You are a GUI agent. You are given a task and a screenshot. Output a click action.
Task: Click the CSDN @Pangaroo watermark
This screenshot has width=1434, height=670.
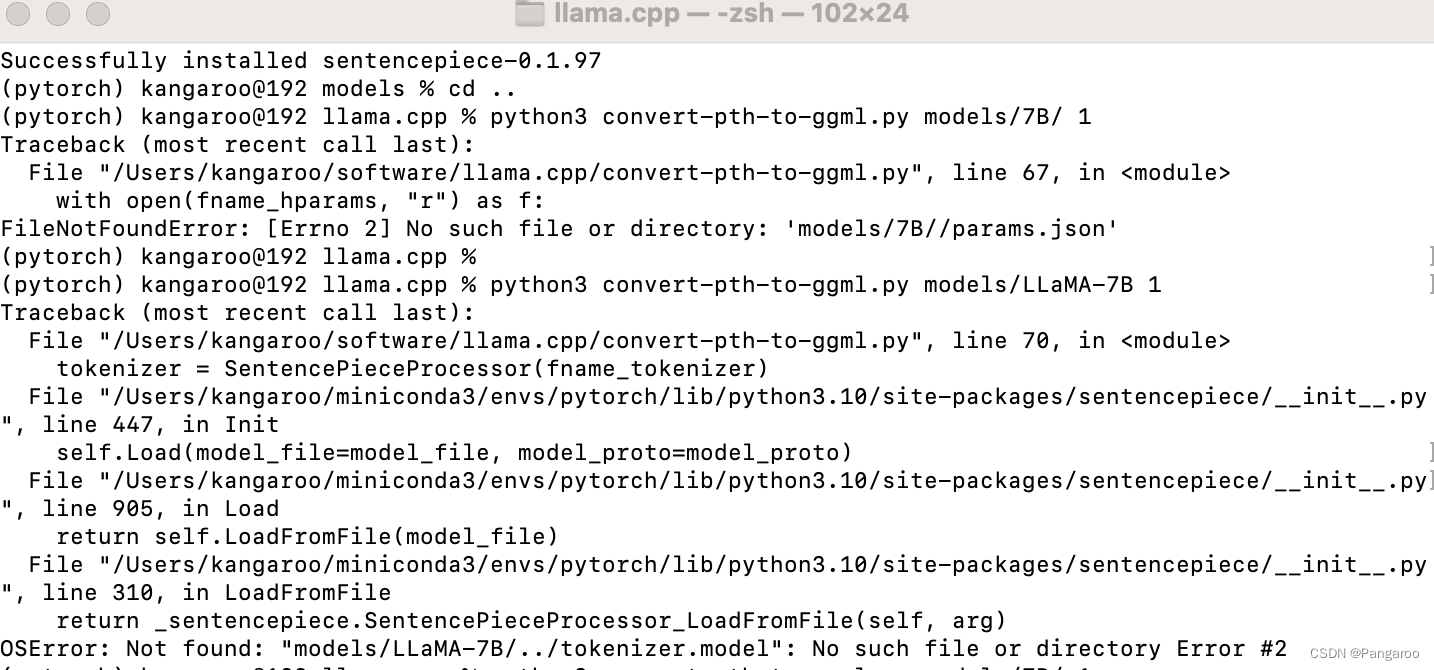click(1364, 653)
